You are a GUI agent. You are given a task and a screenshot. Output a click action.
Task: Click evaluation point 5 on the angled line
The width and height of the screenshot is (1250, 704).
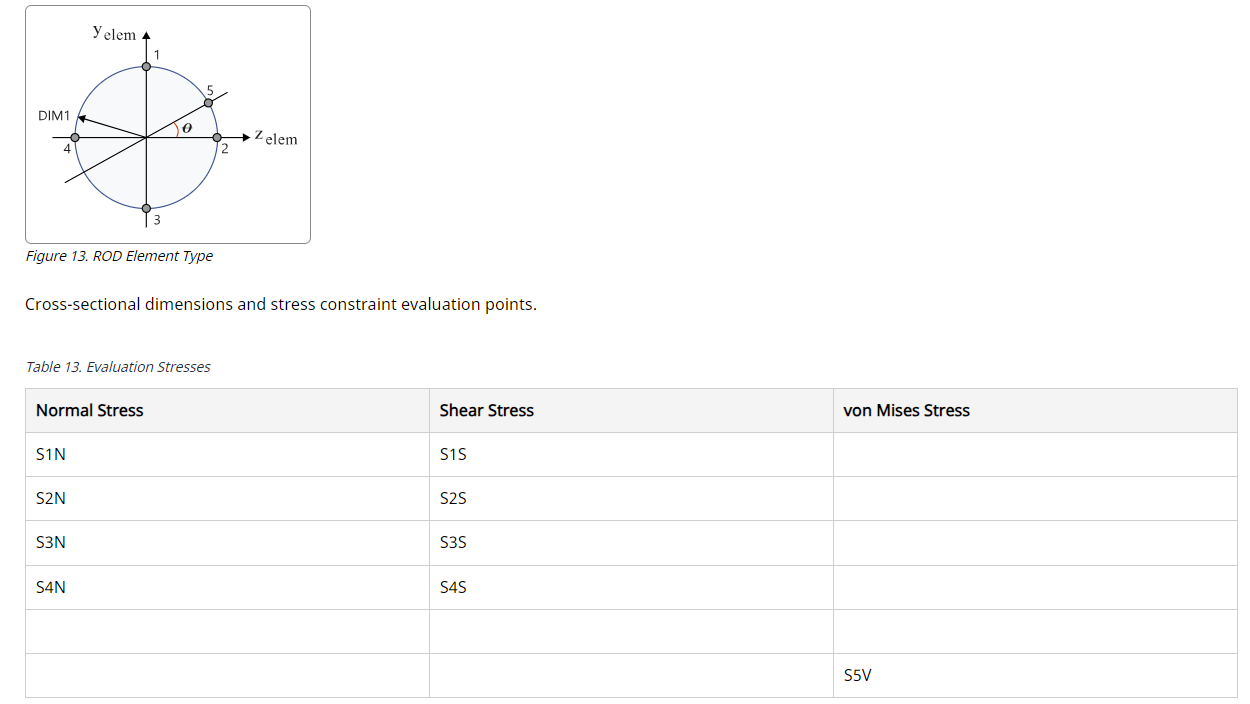pyautogui.click(x=208, y=102)
